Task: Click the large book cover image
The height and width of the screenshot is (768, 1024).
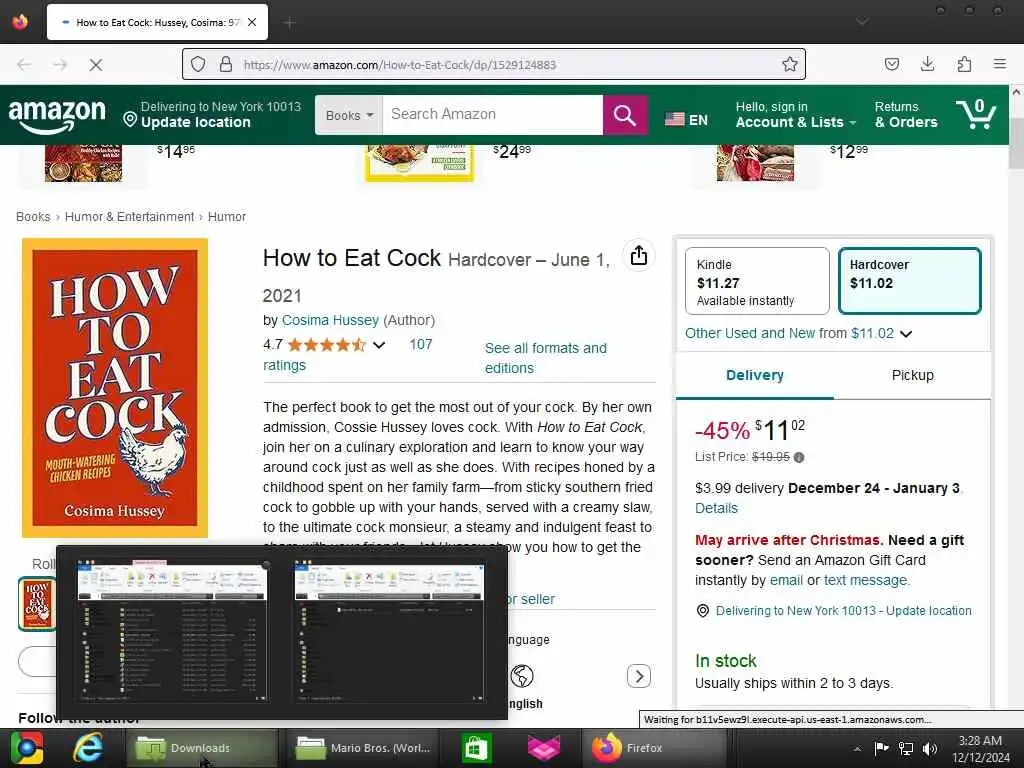Action: tap(115, 388)
